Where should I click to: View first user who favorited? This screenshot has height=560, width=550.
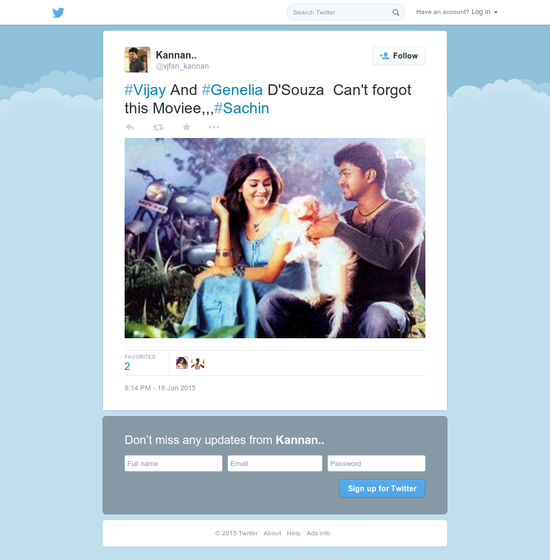[x=182, y=363]
